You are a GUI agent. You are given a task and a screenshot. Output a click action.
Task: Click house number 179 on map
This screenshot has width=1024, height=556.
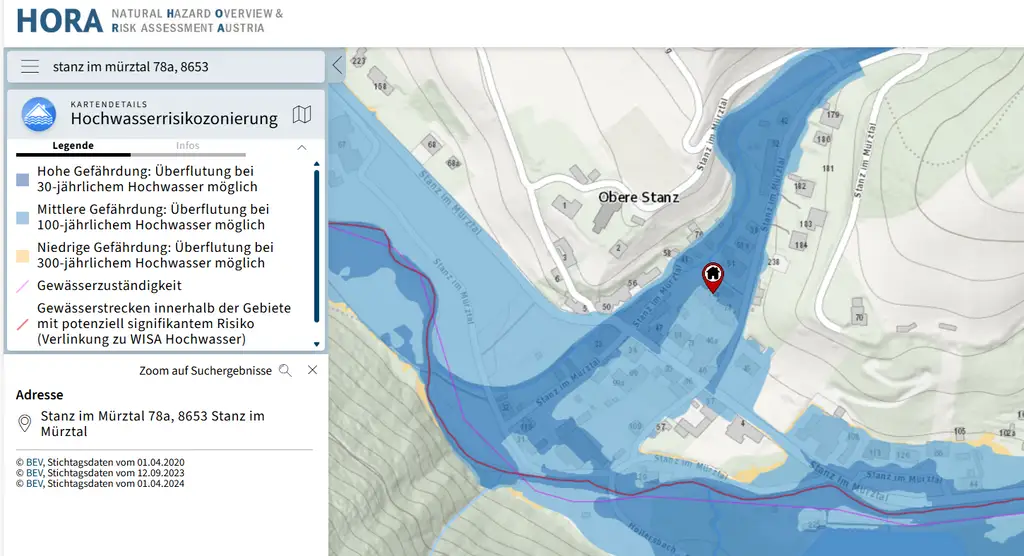[833, 115]
